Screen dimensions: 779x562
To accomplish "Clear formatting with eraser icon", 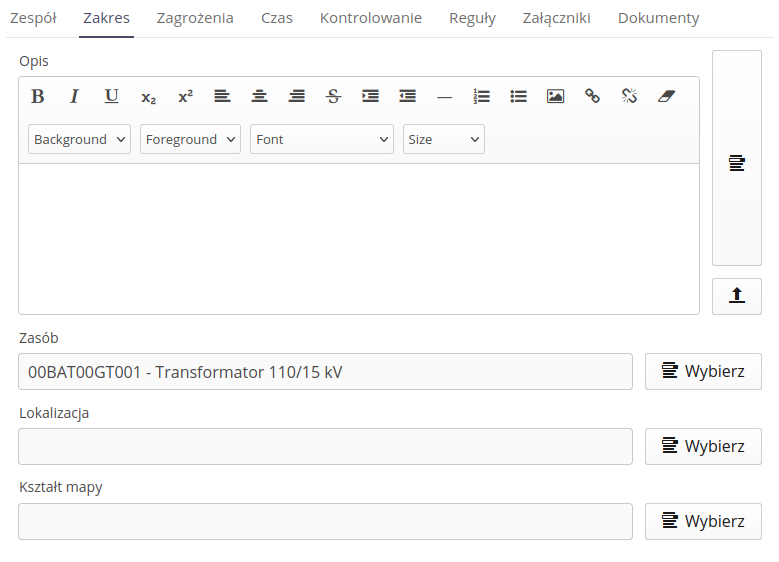I will pyautogui.click(x=667, y=96).
